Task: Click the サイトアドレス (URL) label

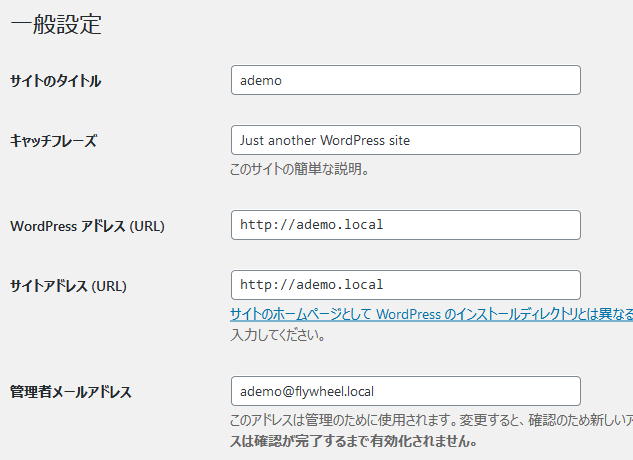Action: click(x=68, y=286)
